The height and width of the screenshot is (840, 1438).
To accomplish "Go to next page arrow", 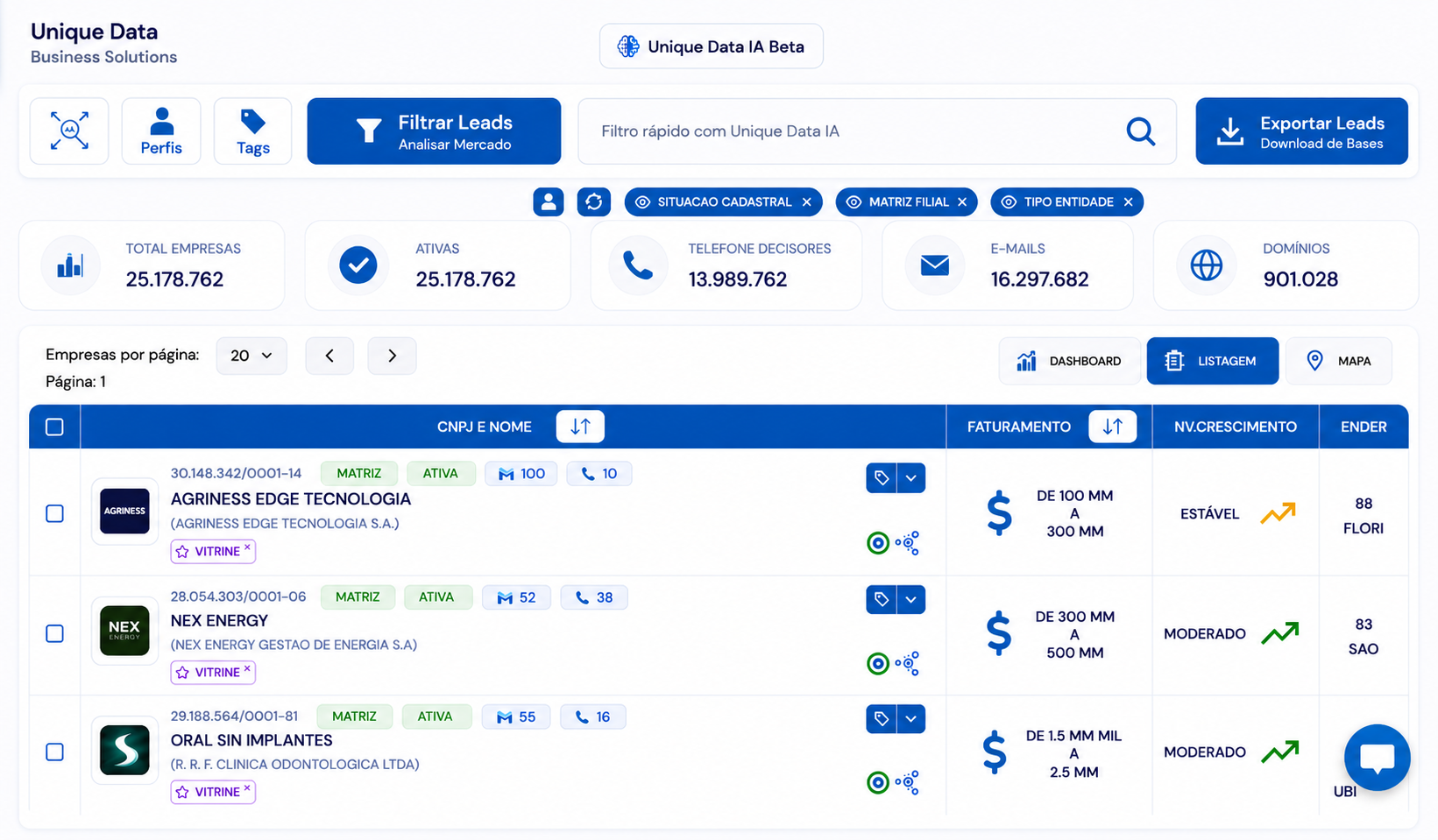I will (392, 356).
